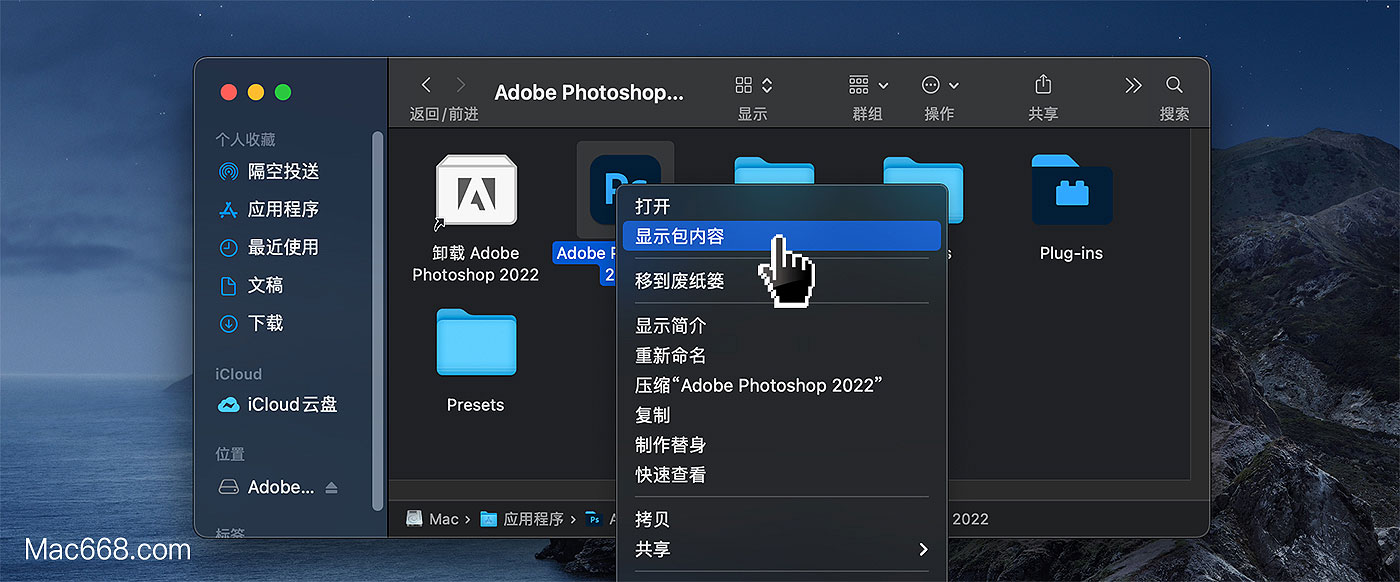Open the icon view display switcher

coord(754,85)
